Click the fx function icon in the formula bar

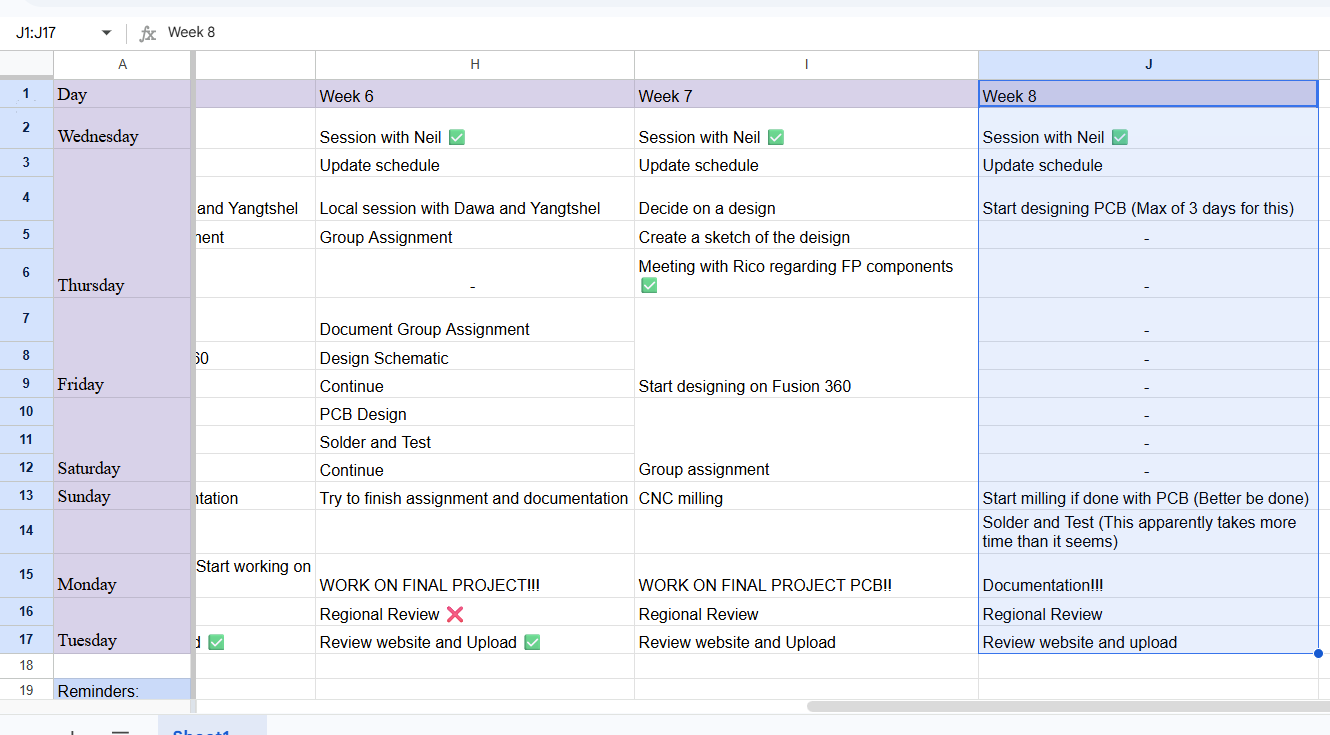pos(148,32)
